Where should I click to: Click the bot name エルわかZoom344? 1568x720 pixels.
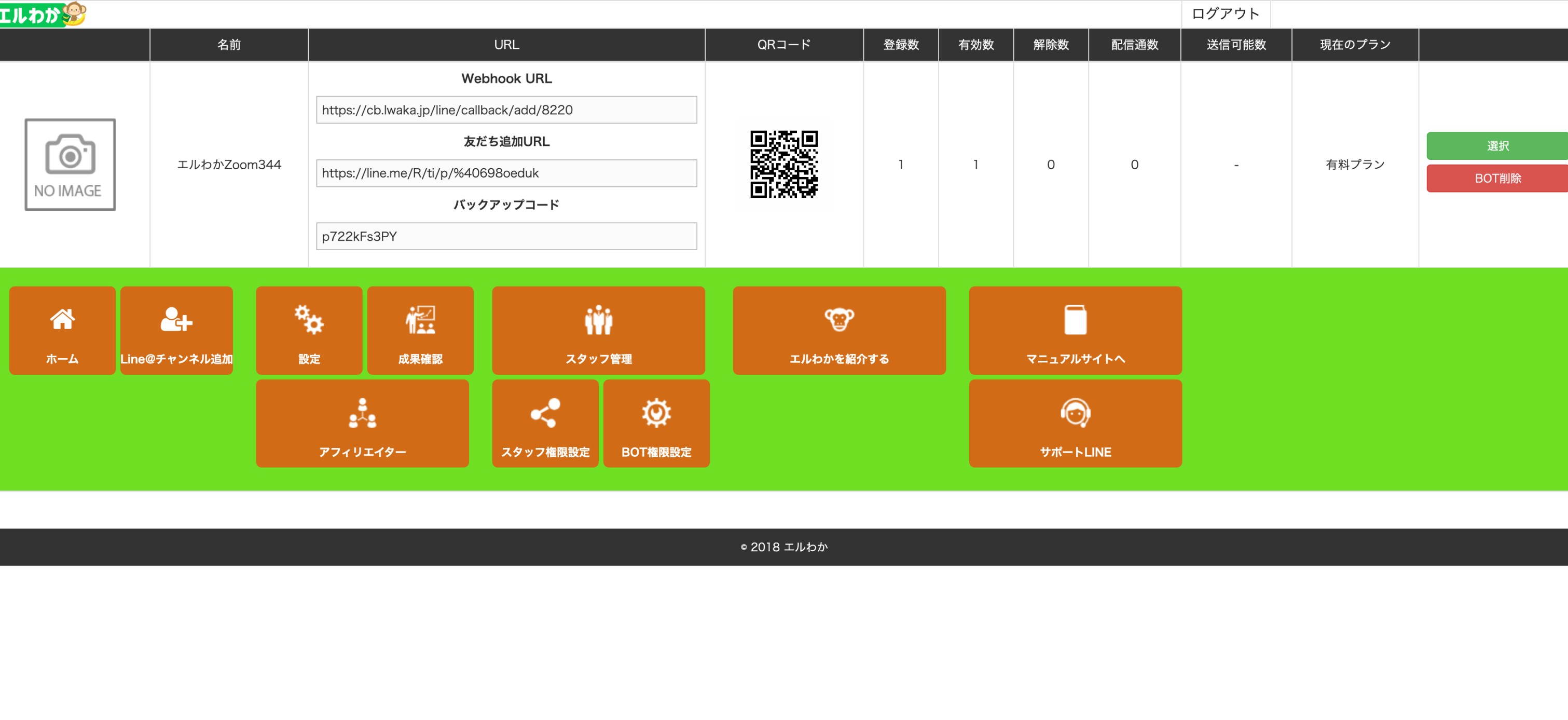[x=229, y=165]
